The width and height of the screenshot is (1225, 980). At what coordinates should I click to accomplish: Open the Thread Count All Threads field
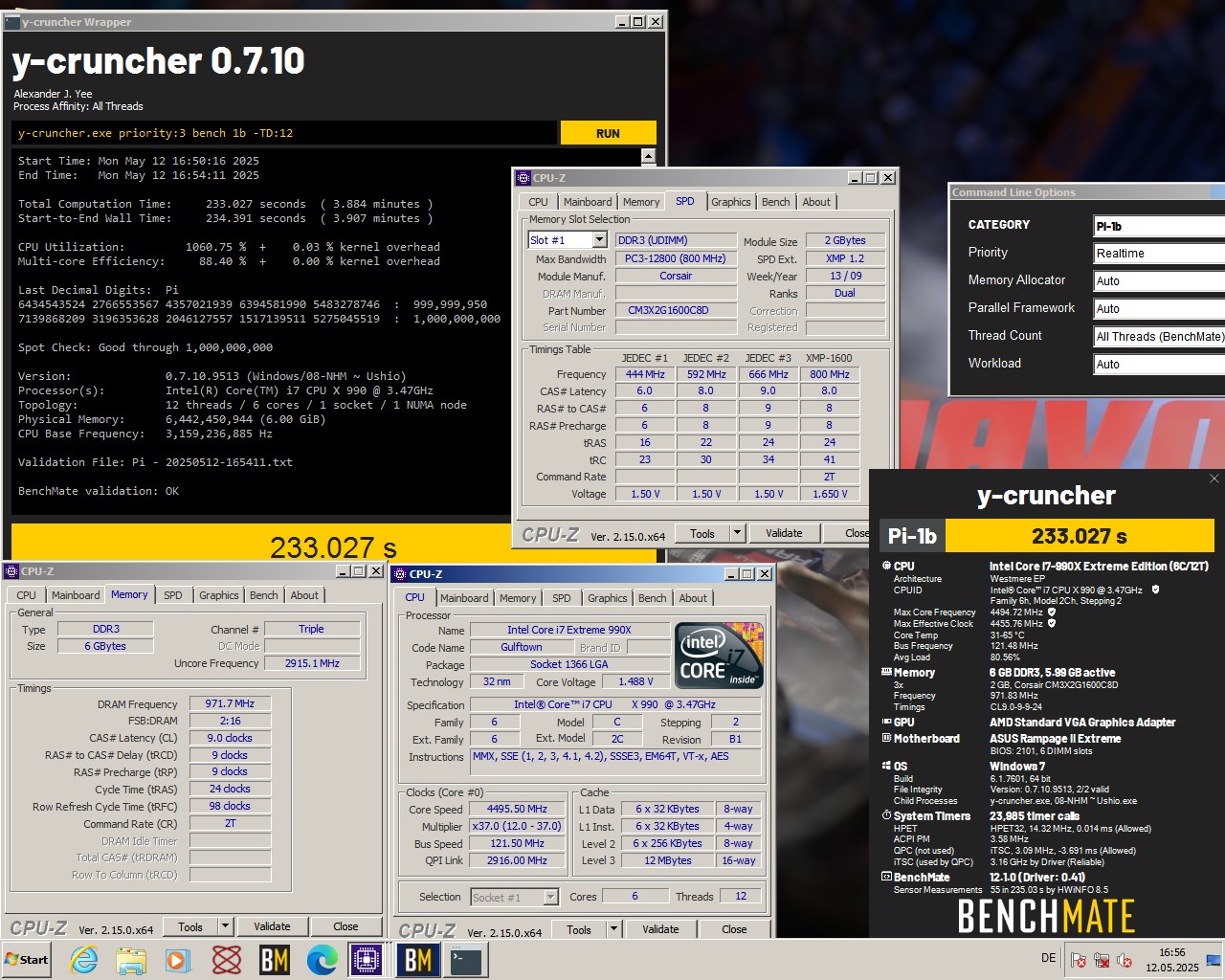pyautogui.click(x=1159, y=336)
